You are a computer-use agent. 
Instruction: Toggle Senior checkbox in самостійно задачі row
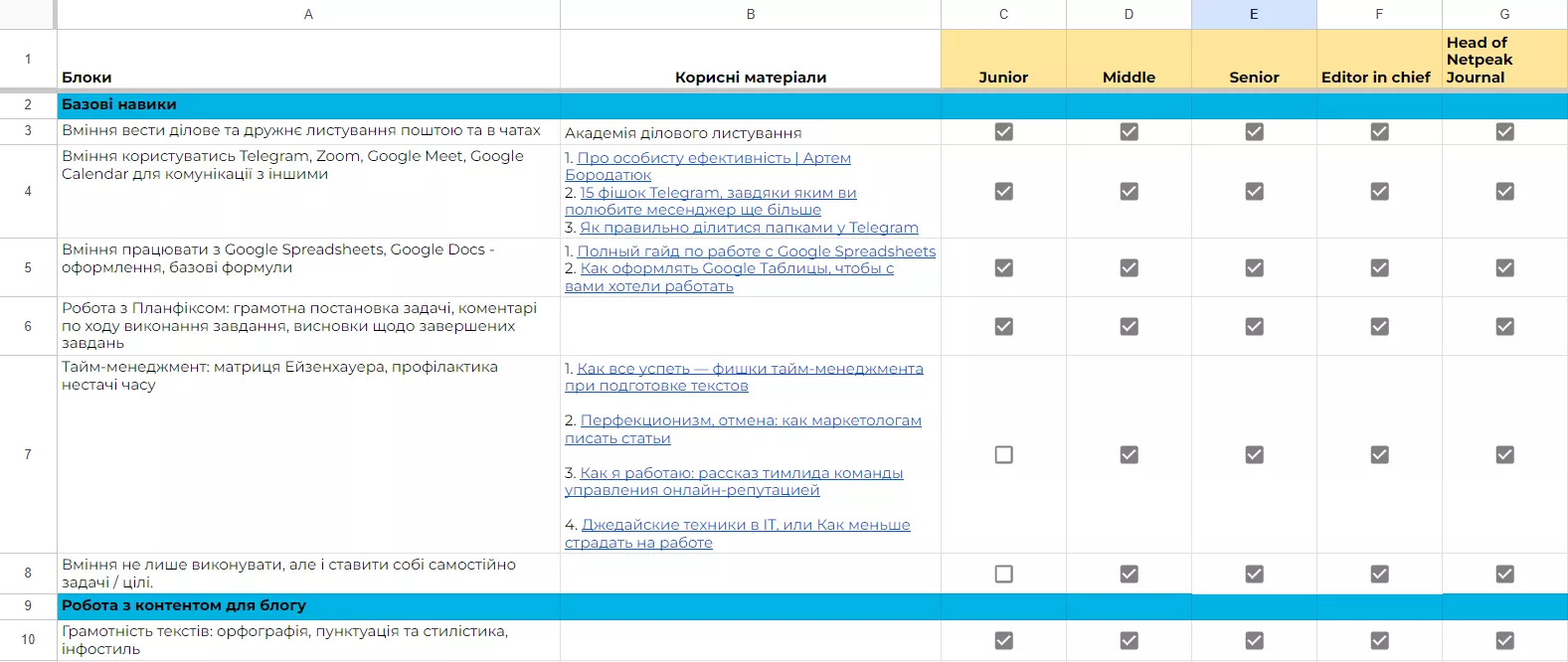[x=1254, y=574]
